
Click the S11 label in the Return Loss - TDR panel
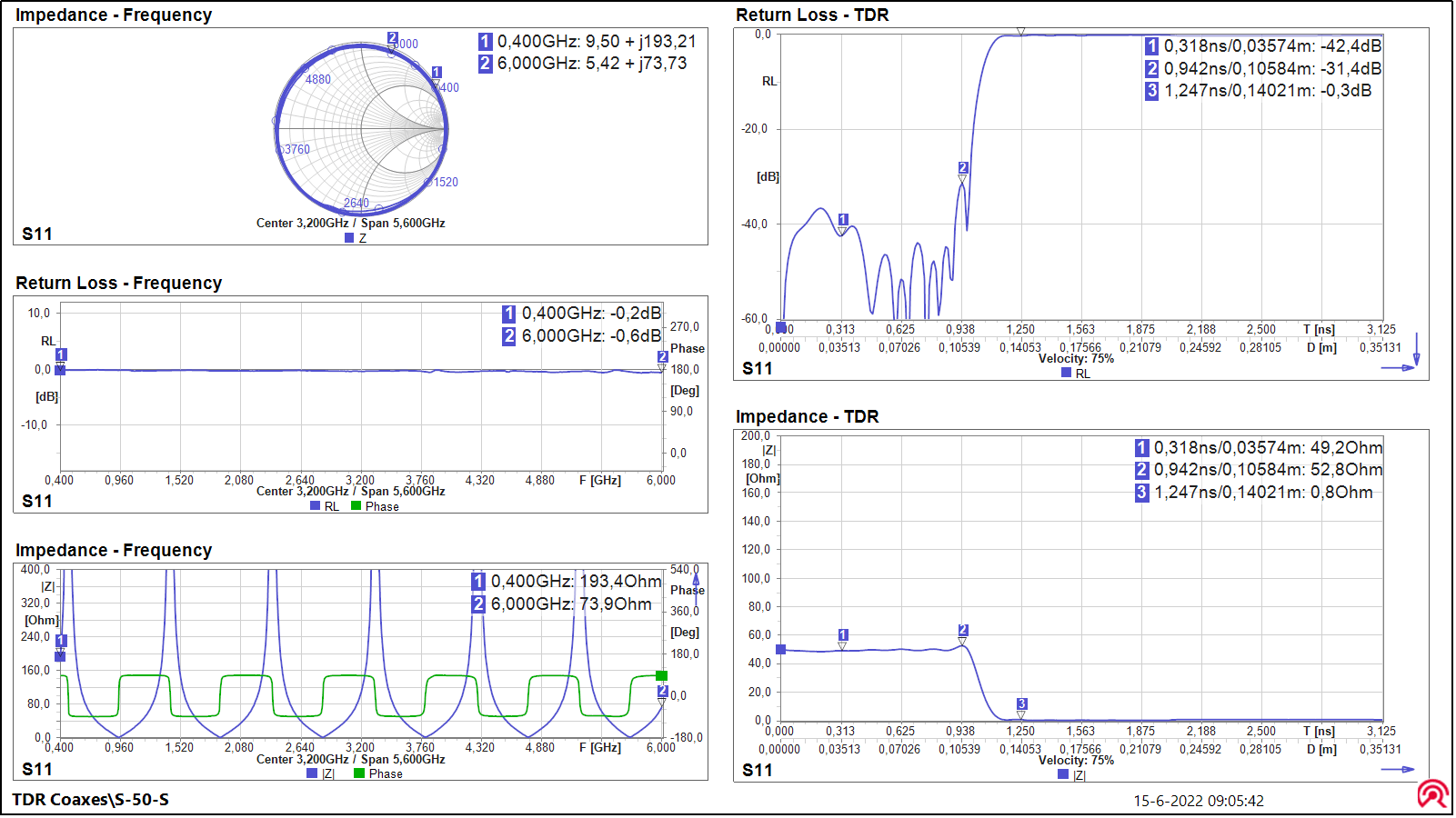758,368
